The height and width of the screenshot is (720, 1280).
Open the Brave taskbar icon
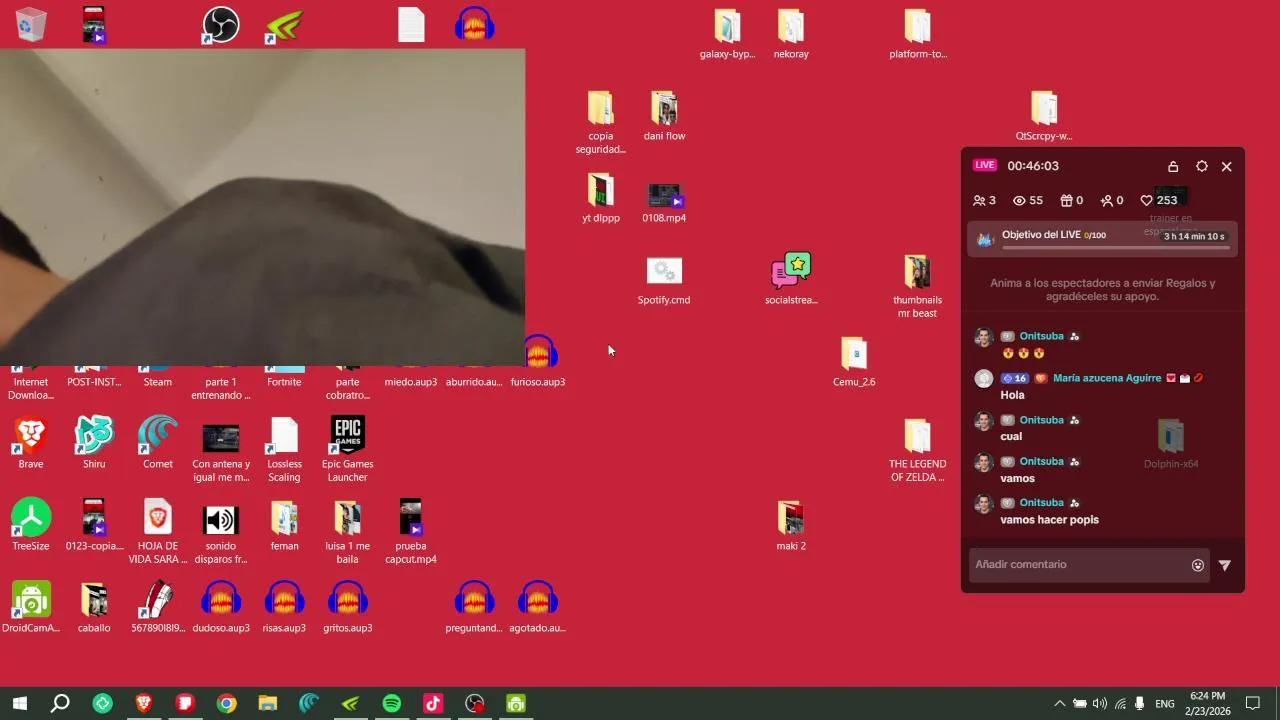coord(144,704)
